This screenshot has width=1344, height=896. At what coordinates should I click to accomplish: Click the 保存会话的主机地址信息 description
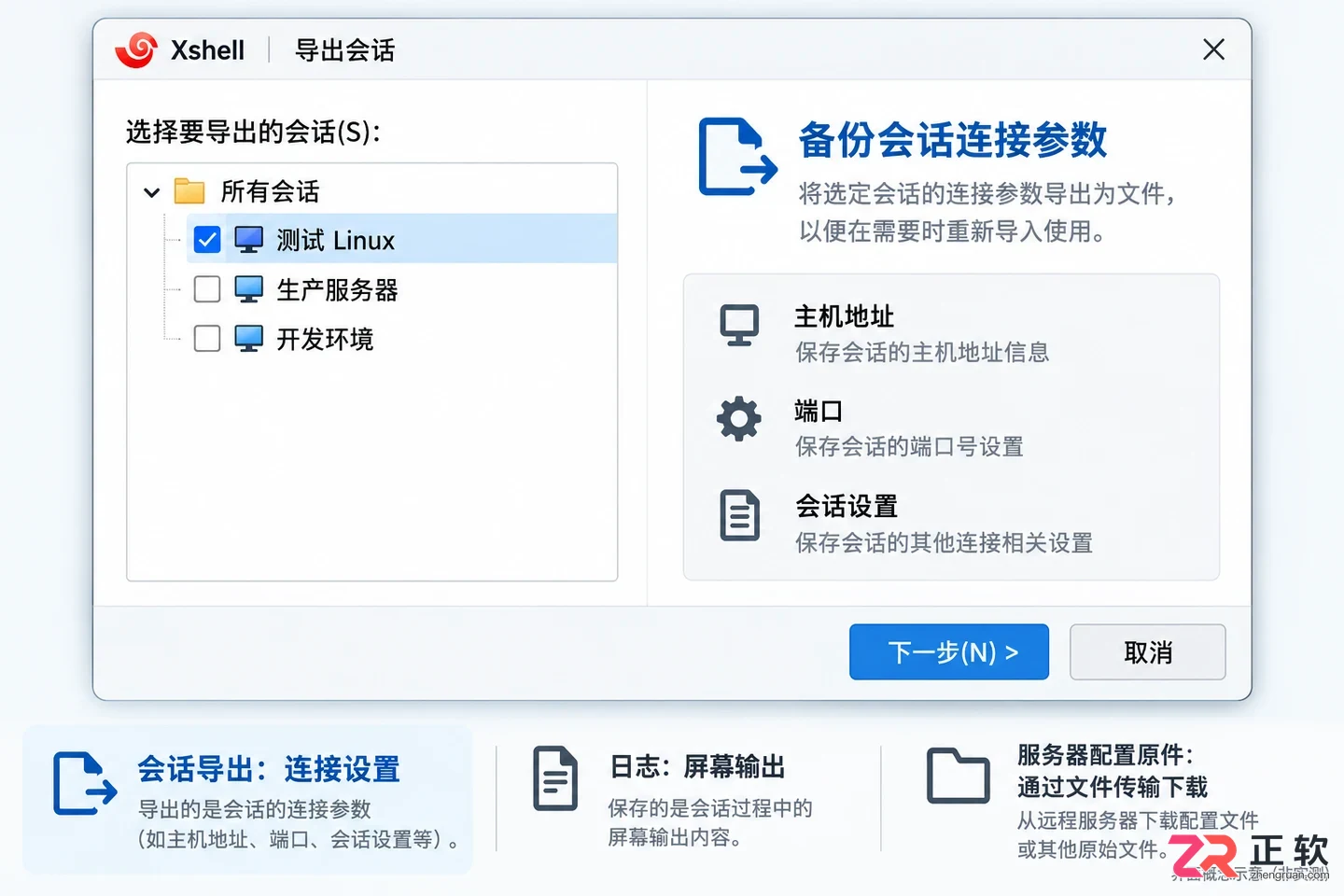tap(922, 352)
